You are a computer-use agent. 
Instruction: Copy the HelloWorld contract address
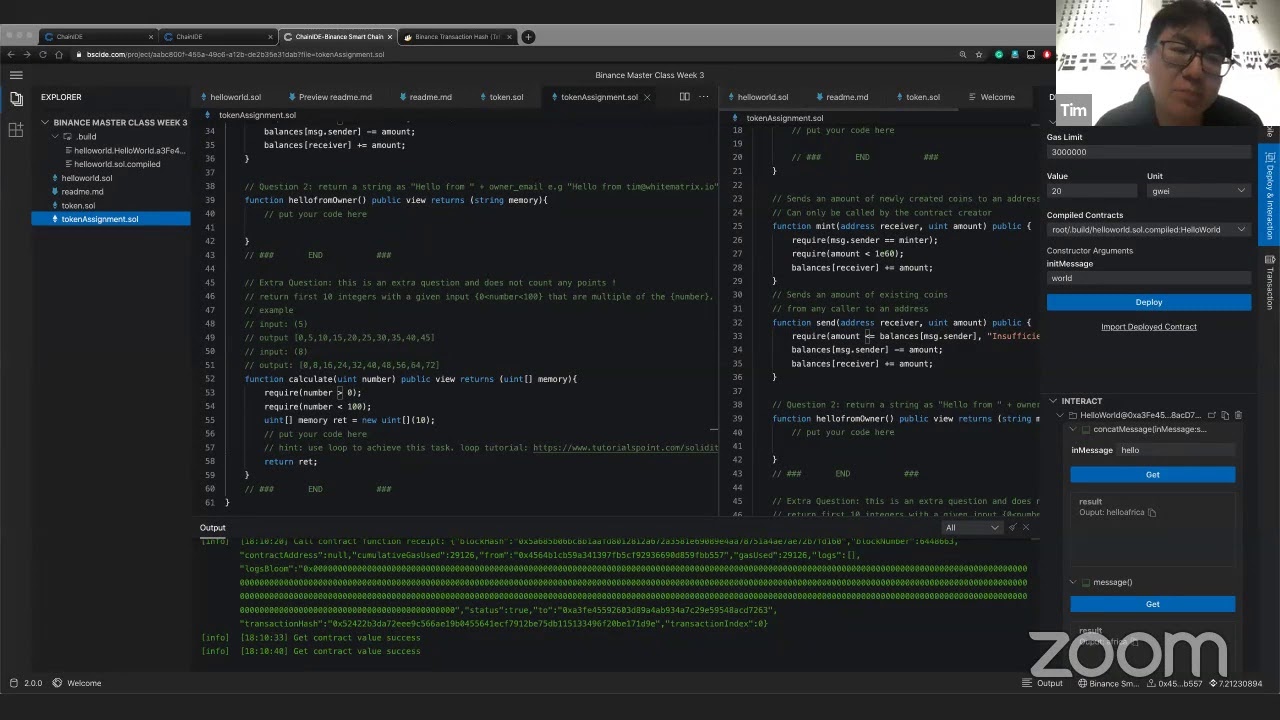click(x=1225, y=415)
